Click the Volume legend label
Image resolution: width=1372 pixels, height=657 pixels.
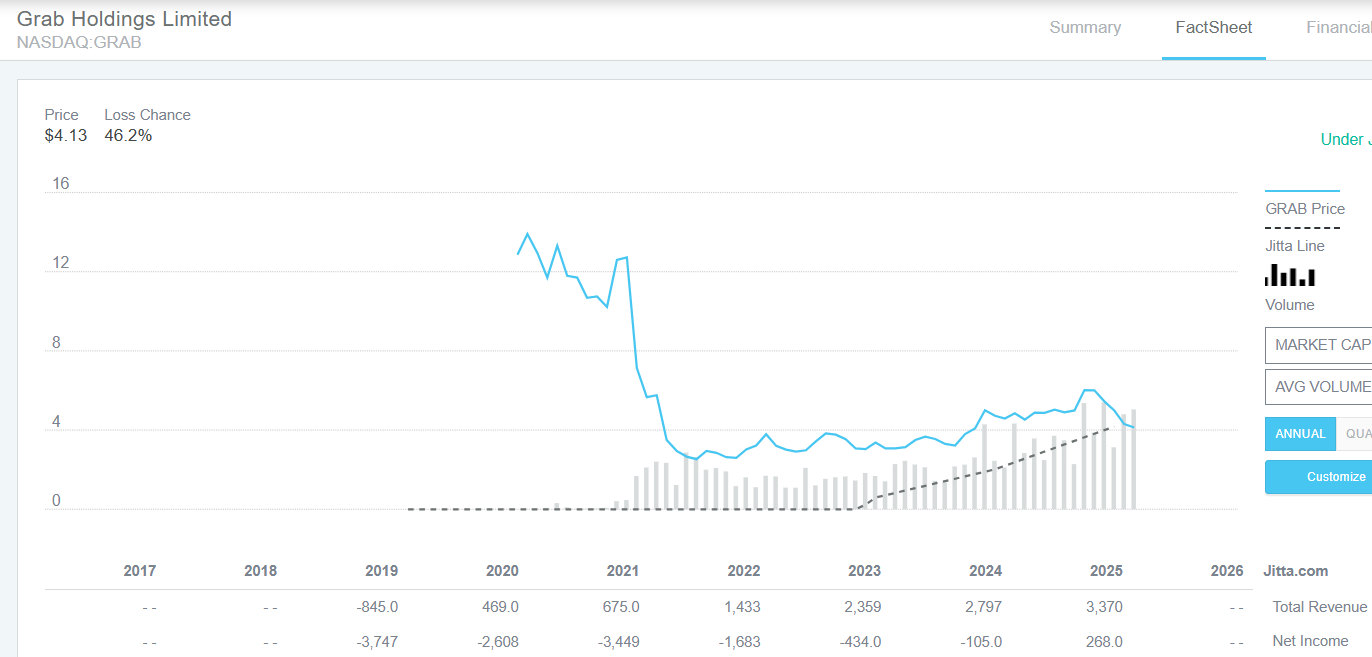(x=1290, y=305)
